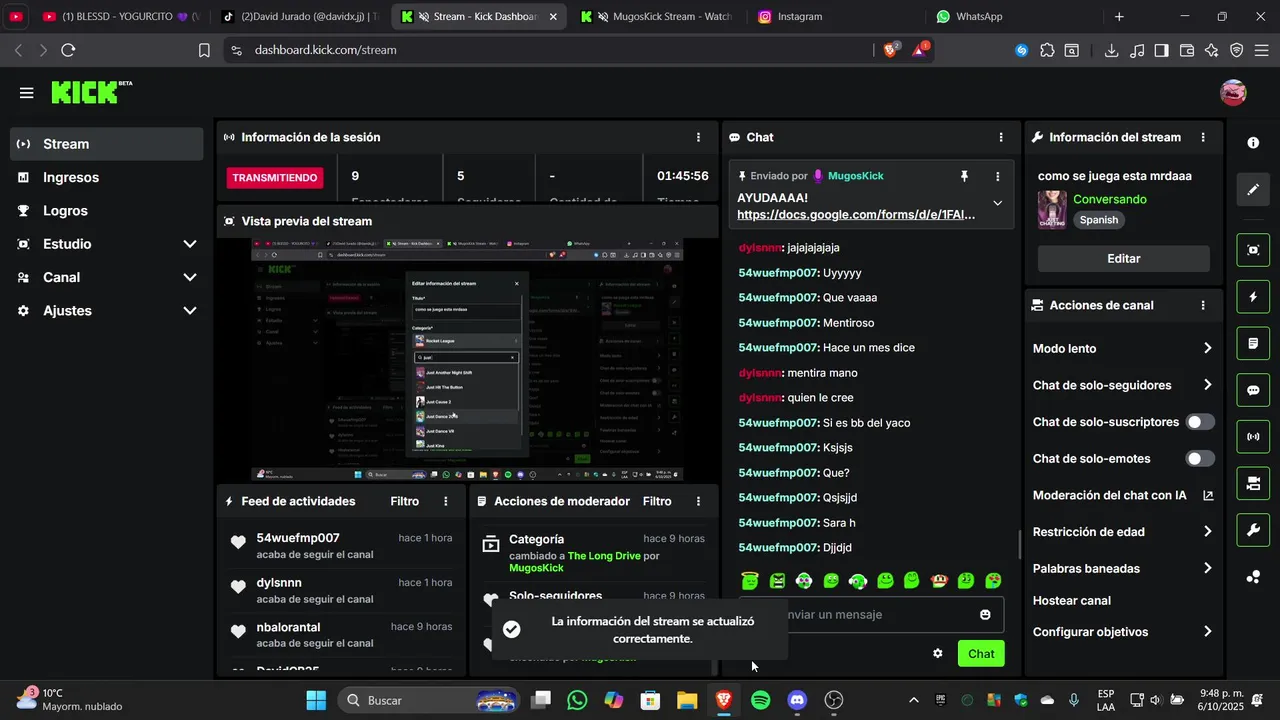Open Brave Leo AI sparkle icon
Viewport: 1280px width, 720px height.
tap(1212, 50)
